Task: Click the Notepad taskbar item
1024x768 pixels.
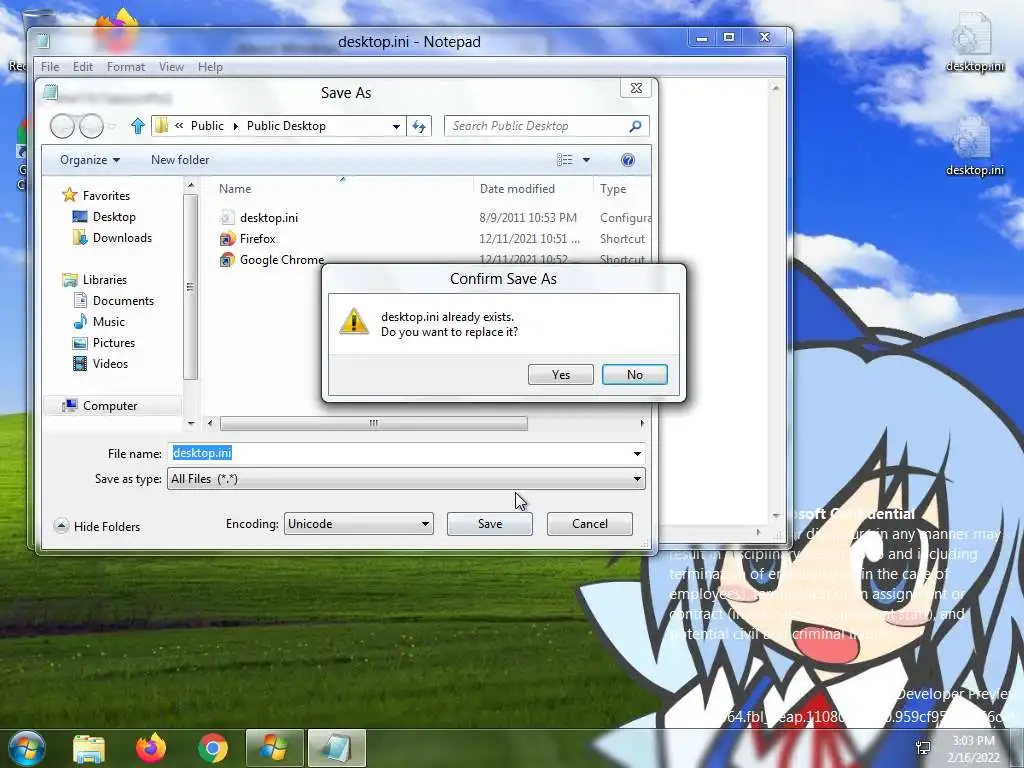Action: point(336,748)
